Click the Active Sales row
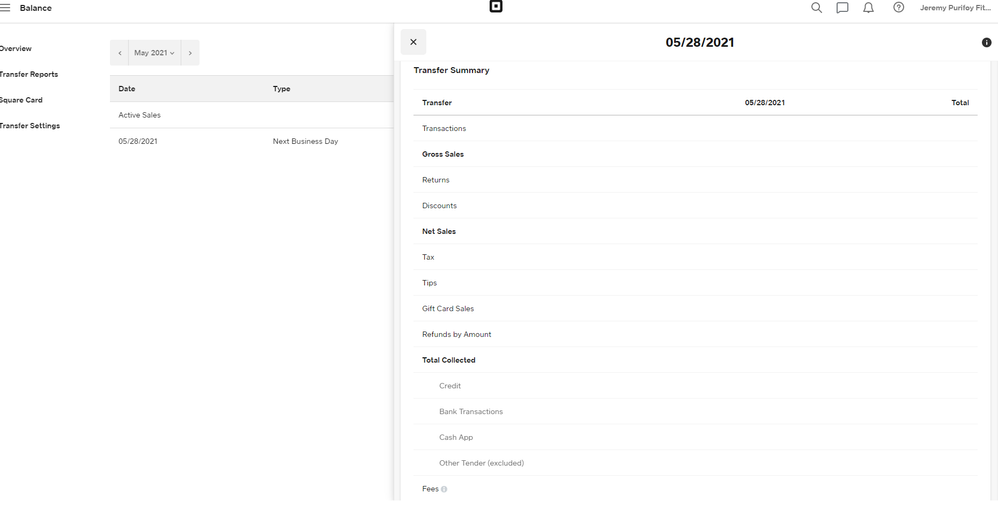Screen dimensions: 998x507 coord(140,115)
